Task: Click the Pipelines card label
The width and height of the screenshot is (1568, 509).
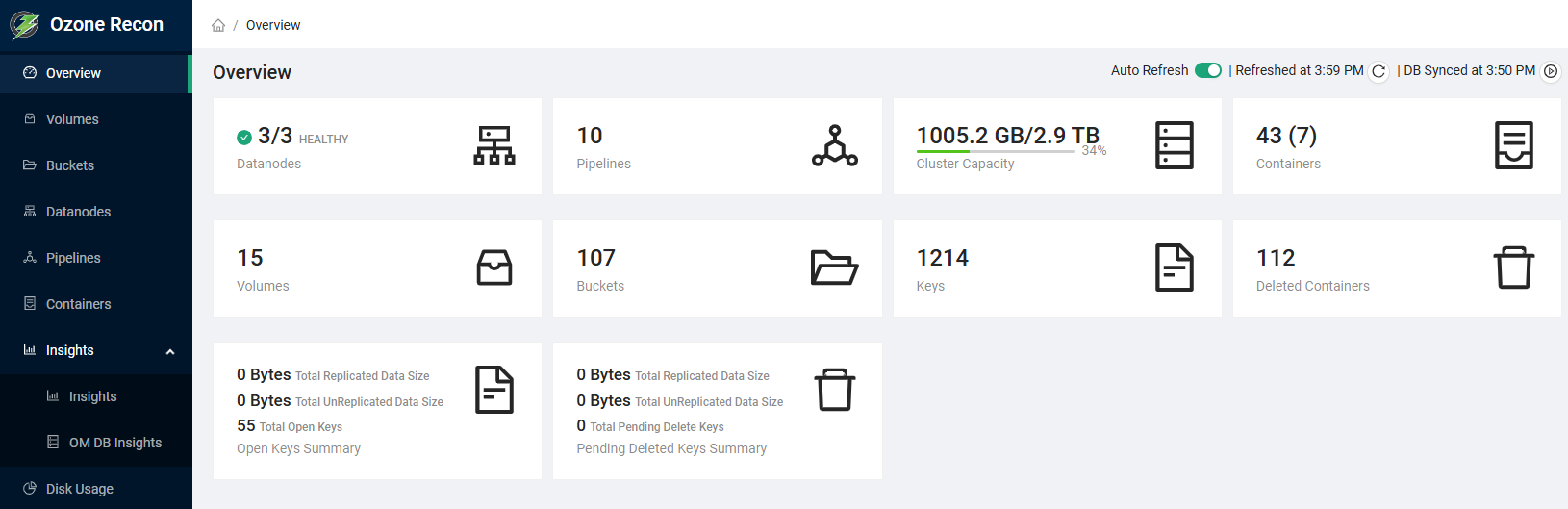Action: (604, 164)
